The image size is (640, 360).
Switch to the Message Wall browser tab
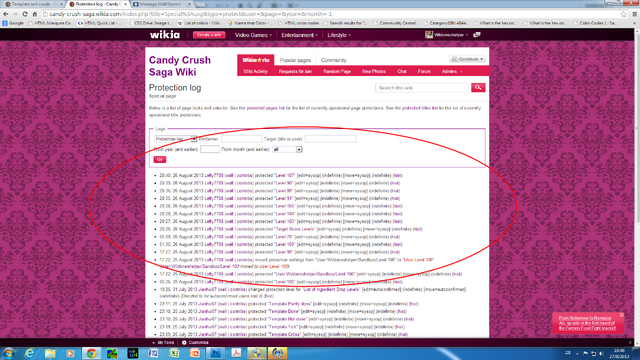162,4
